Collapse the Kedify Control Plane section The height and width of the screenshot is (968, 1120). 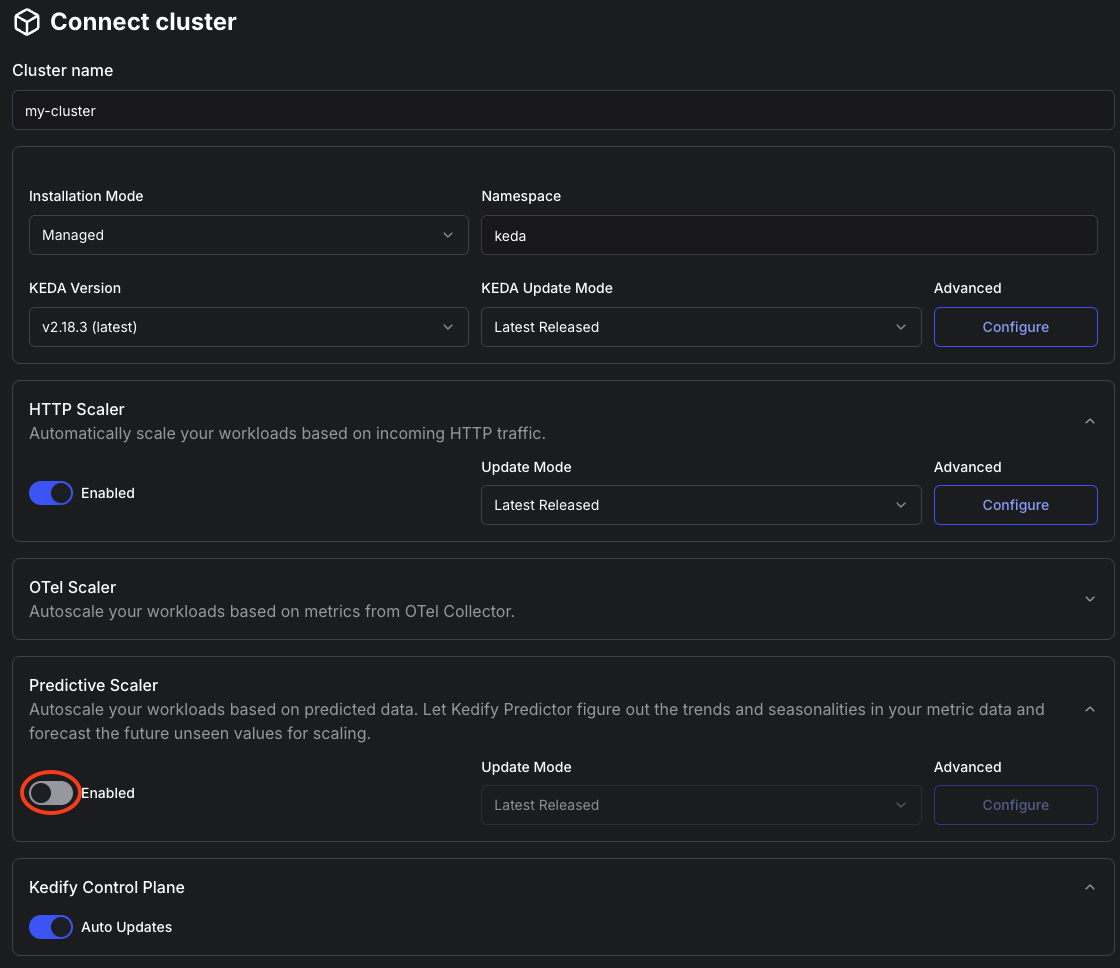[1089, 887]
